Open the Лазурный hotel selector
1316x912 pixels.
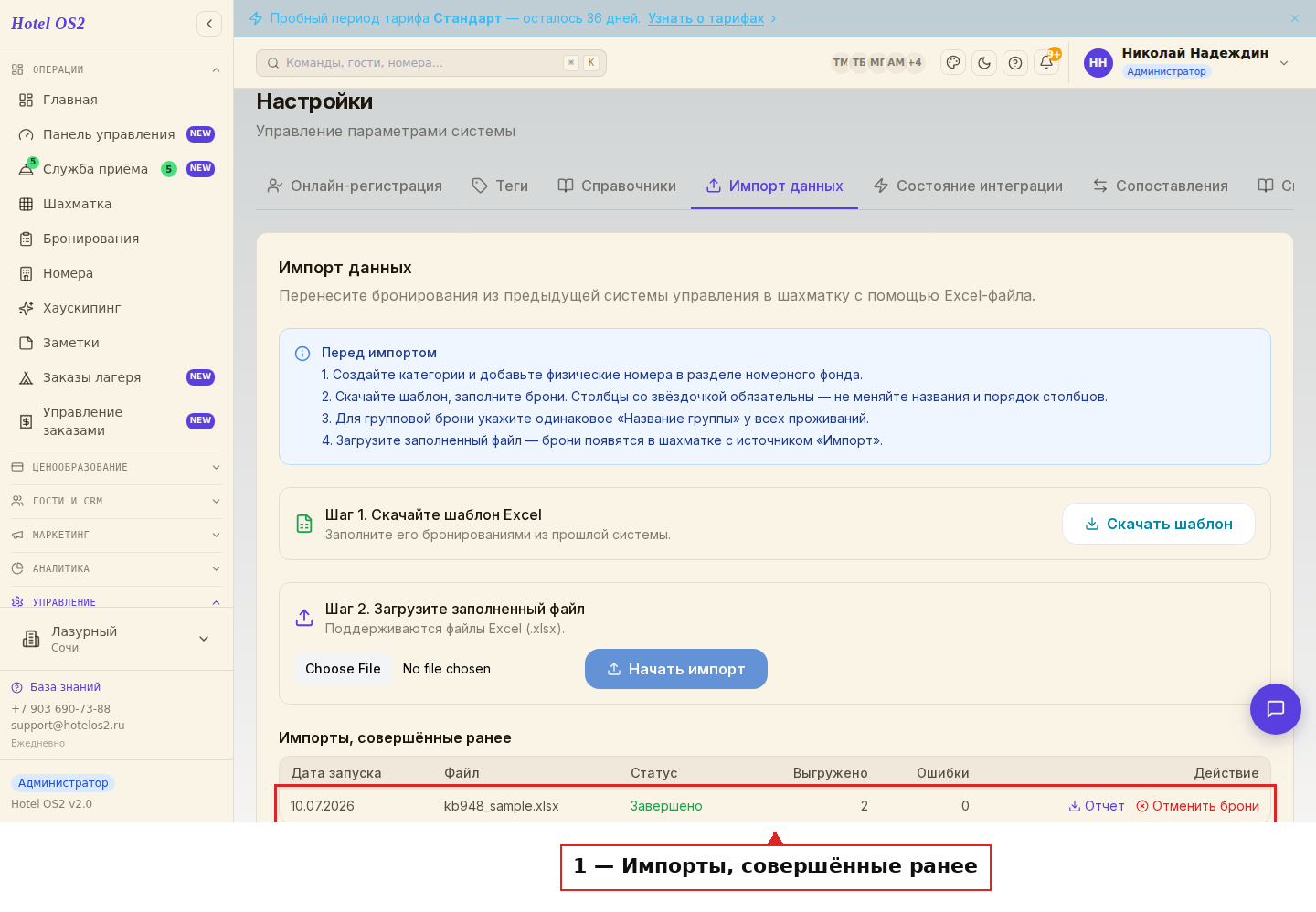(116, 639)
